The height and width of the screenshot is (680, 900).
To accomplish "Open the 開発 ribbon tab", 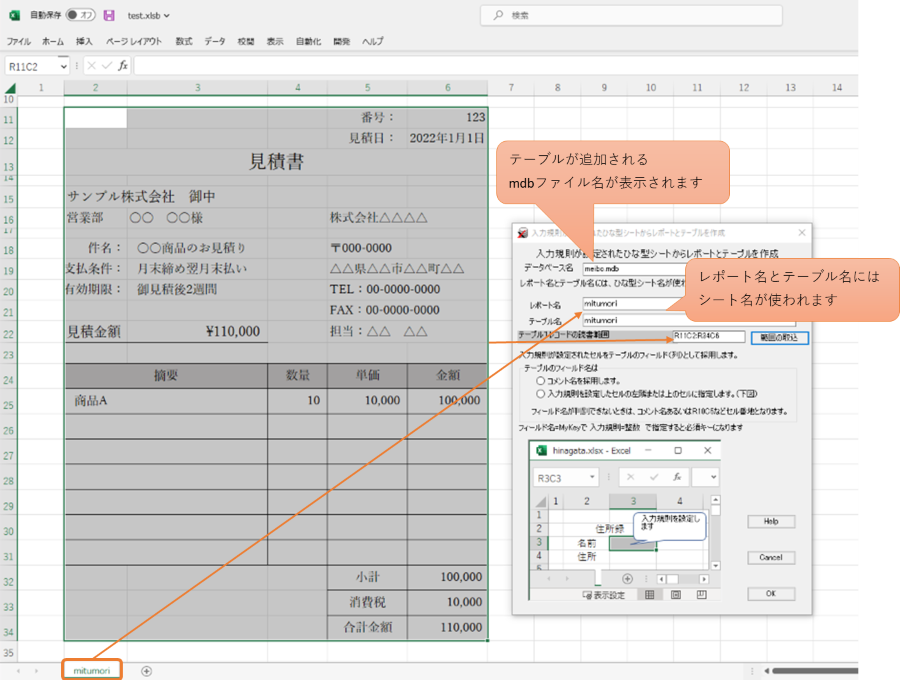I will click(x=342, y=41).
